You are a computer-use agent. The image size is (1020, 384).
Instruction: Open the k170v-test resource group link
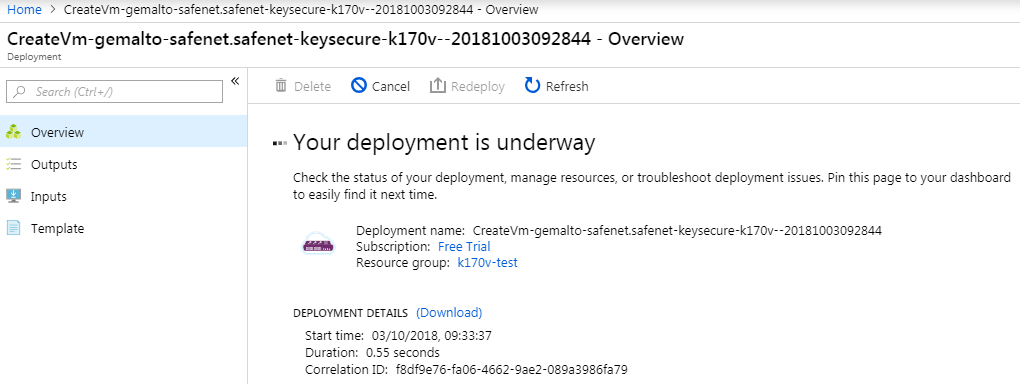click(488, 263)
